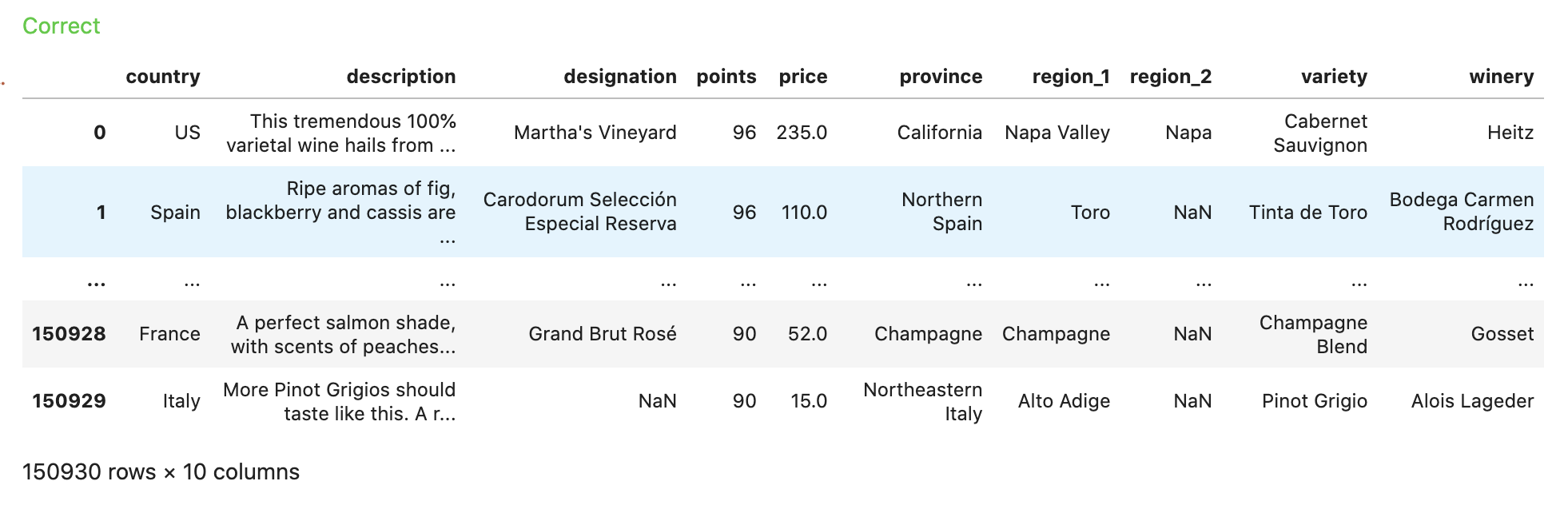Click the region_2 column header
Viewport: 1568px width, 505px height.
point(1171,77)
